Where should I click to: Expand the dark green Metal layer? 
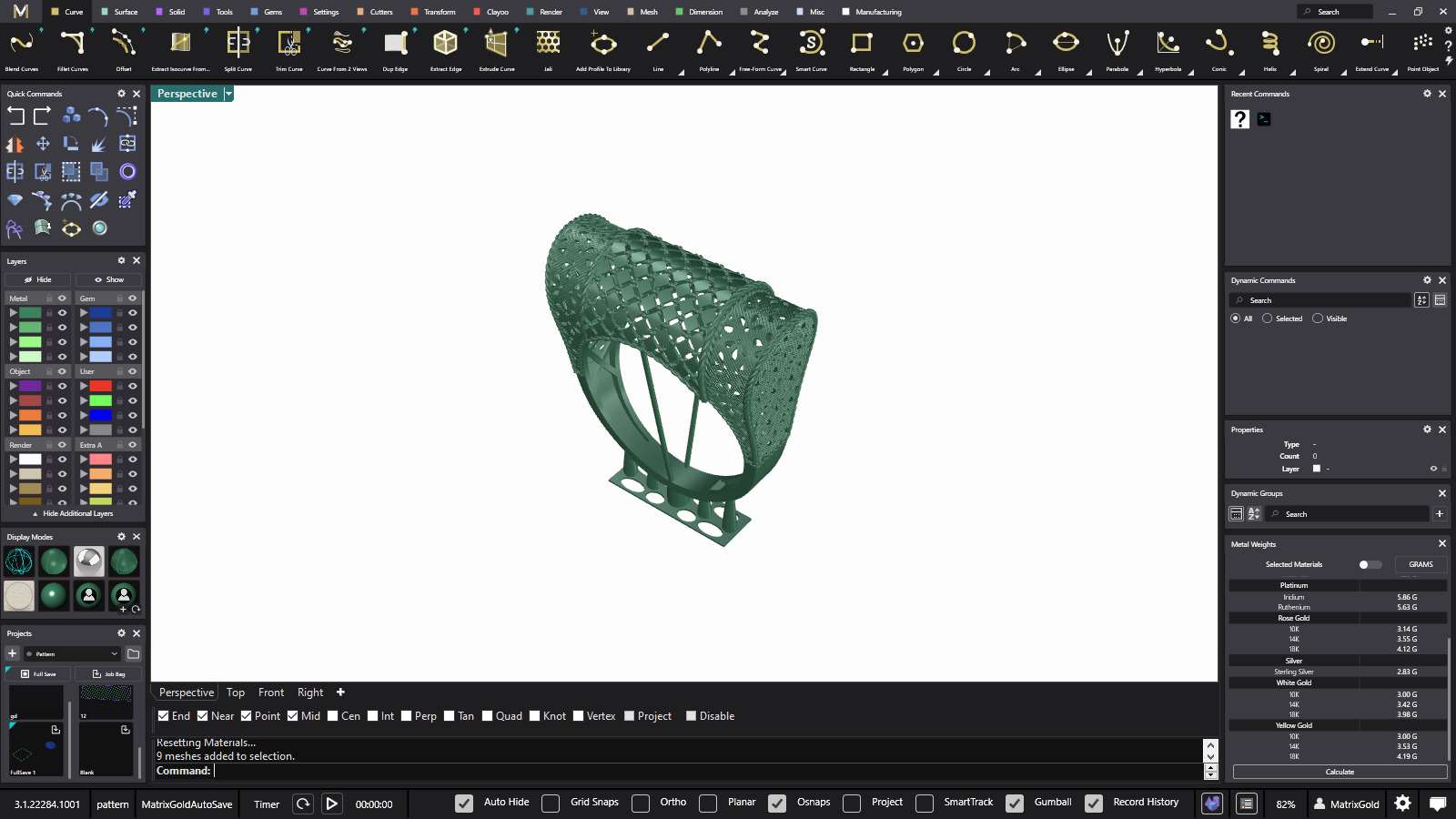point(13,313)
